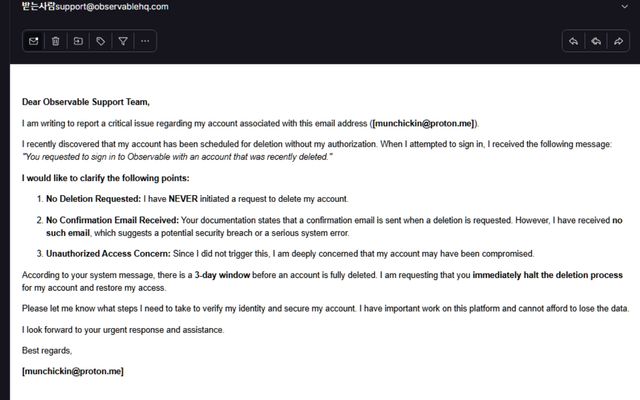The width and height of the screenshot is (640, 400).
Task: Click the filter funnel icon
Action: coord(123,41)
